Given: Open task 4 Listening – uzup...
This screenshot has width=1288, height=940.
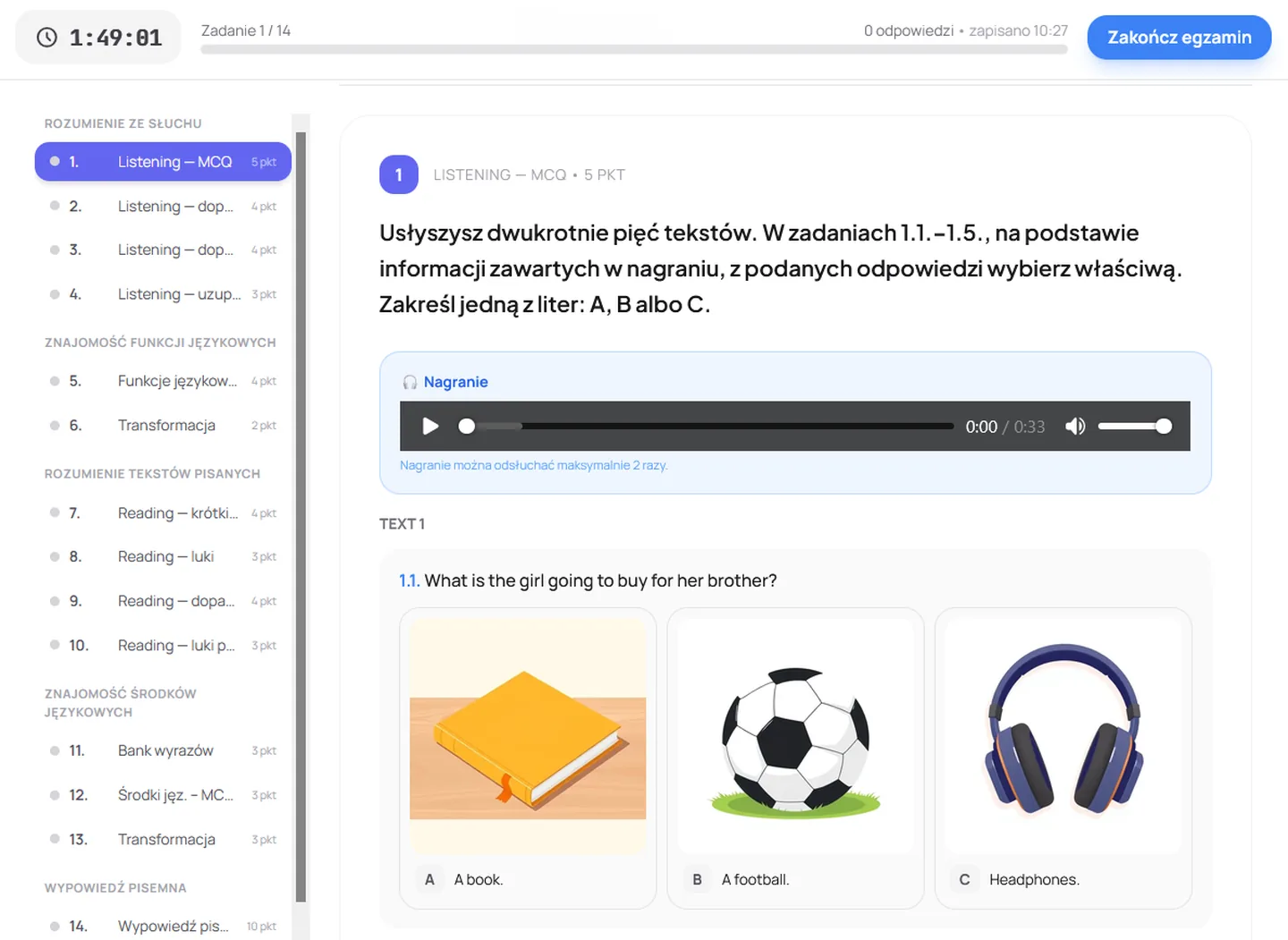Looking at the screenshot, I should pos(163,294).
